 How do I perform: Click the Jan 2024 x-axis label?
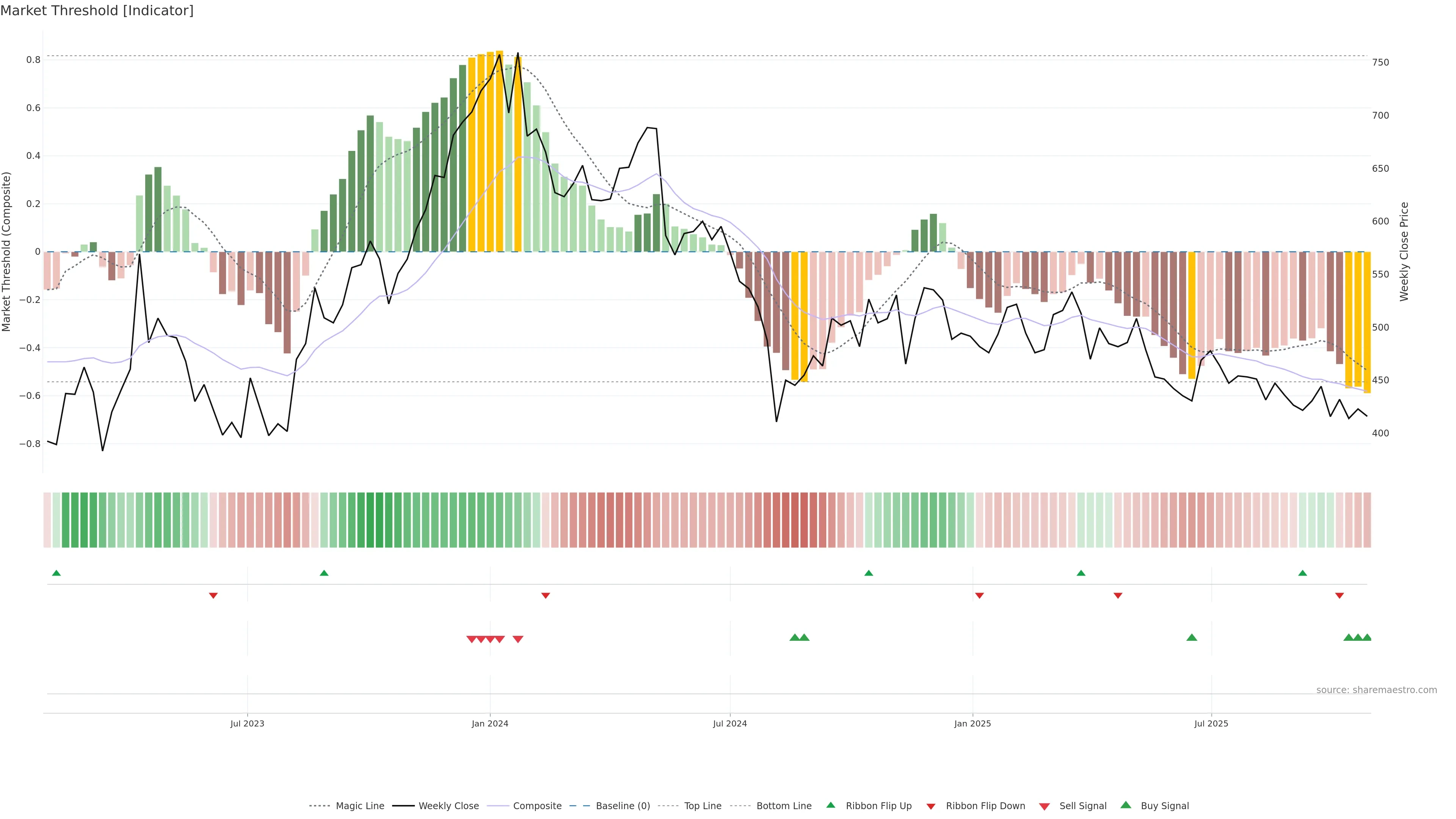[x=490, y=723]
